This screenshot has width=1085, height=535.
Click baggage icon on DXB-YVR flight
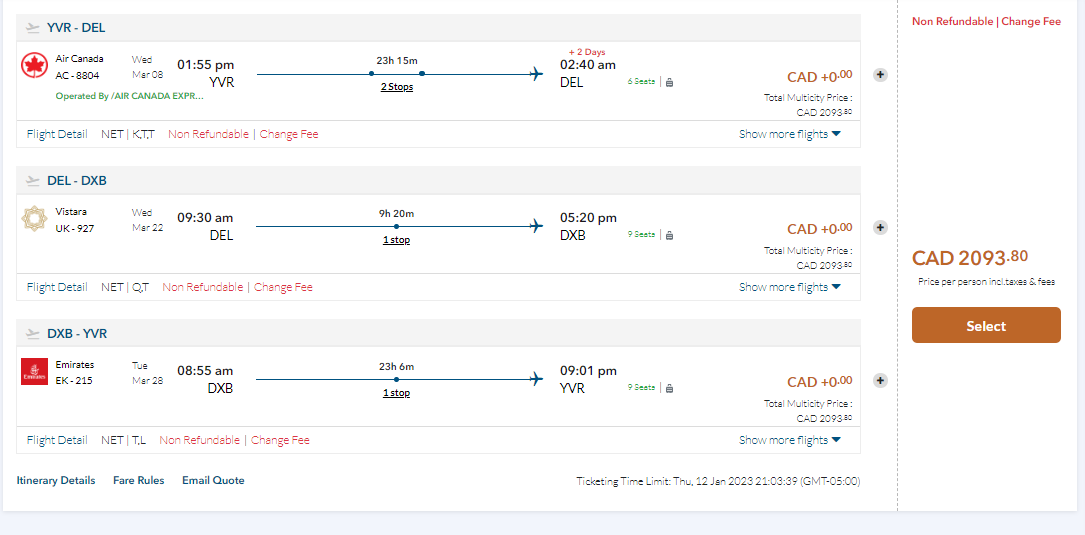[669, 388]
